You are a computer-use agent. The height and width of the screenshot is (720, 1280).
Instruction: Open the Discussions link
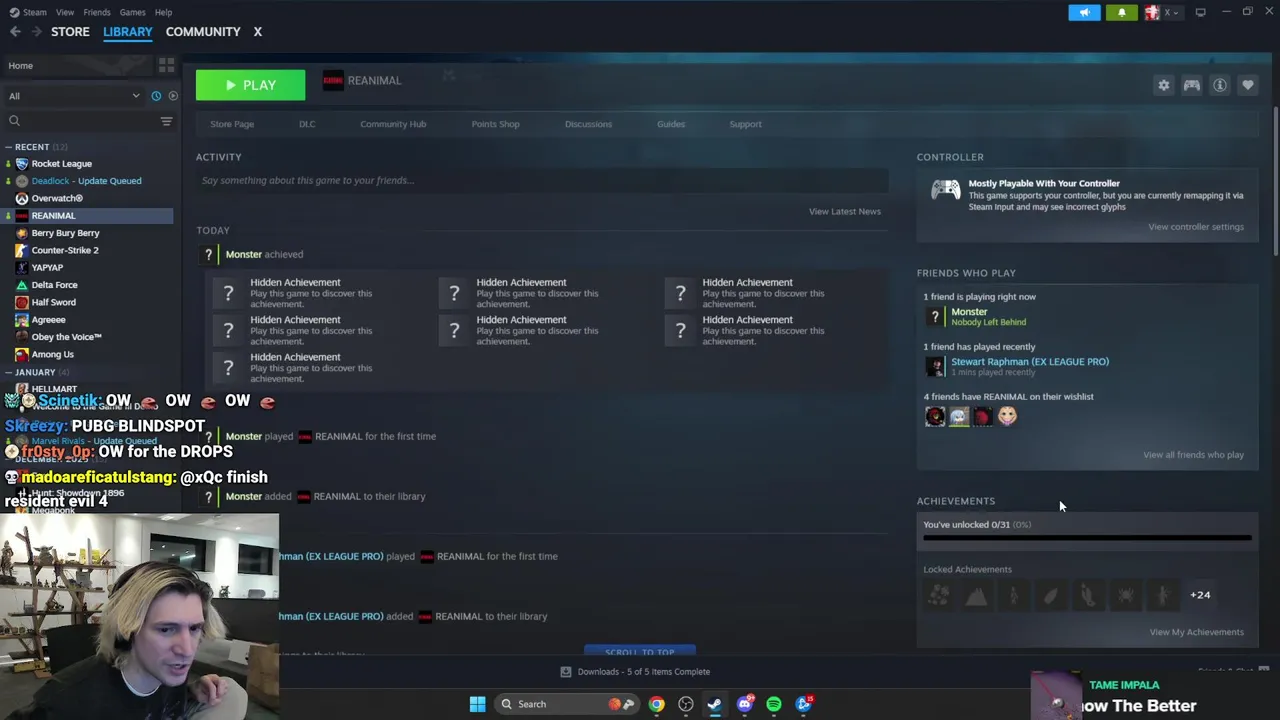pyautogui.click(x=588, y=124)
